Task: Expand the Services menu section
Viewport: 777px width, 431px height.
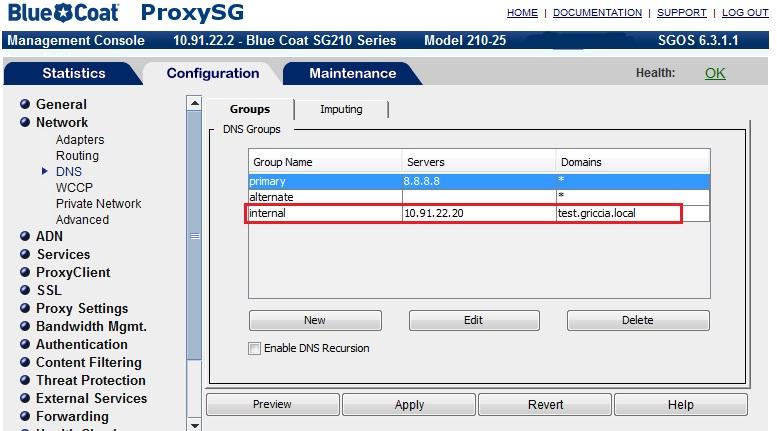Action: tap(63, 254)
